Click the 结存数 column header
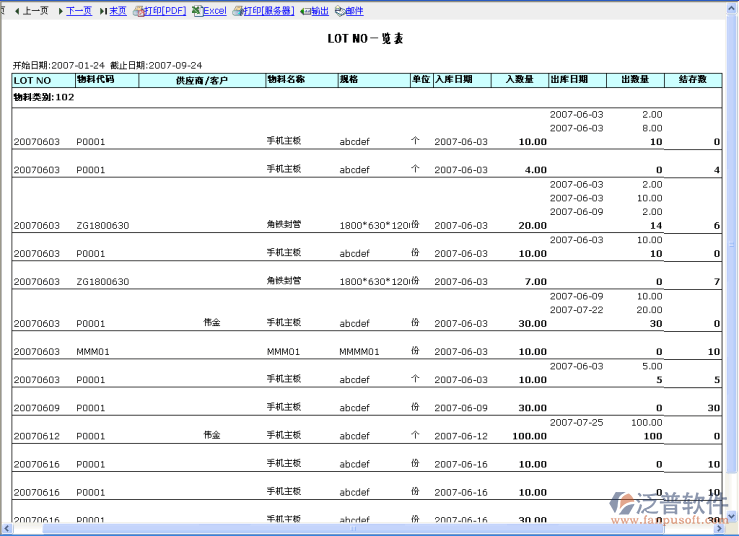 692,79
